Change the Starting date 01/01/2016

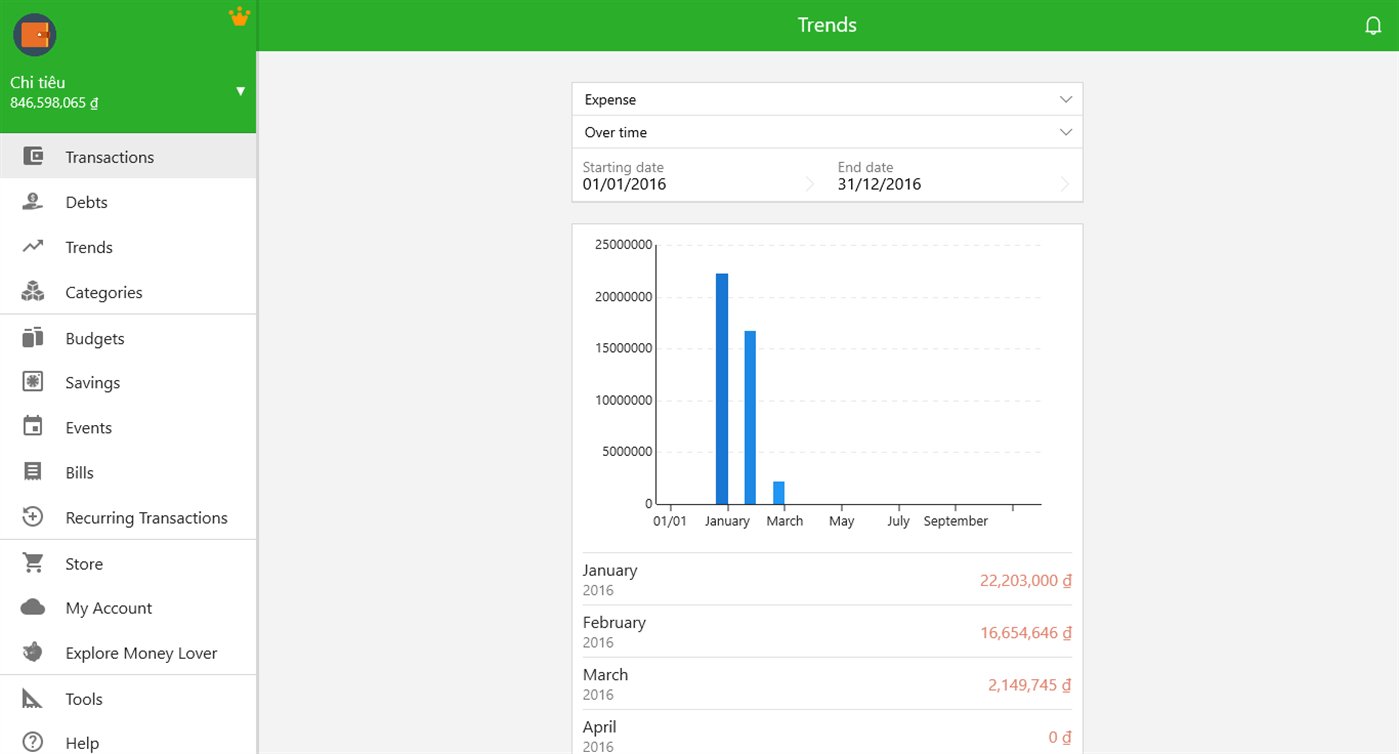pyautogui.click(x=699, y=176)
